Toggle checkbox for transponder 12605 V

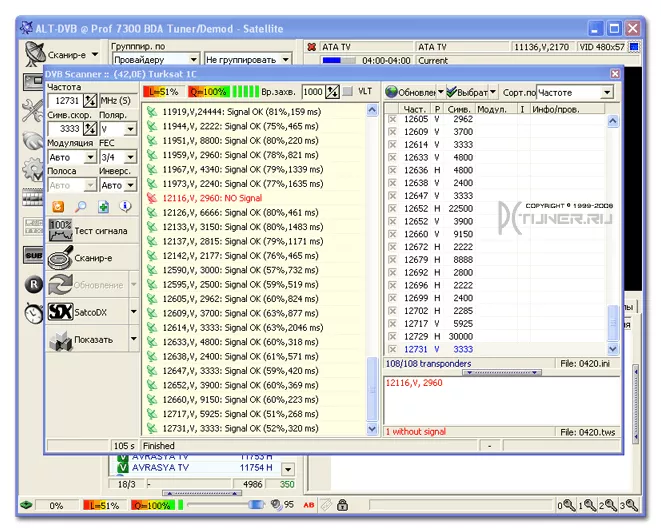tap(393, 119)
